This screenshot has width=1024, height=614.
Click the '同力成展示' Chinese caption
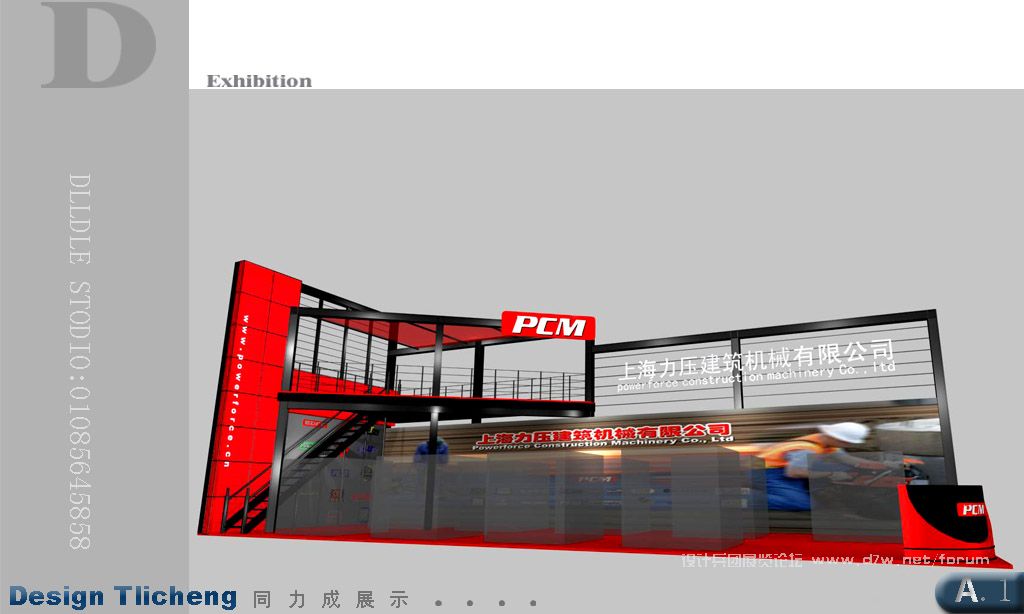click(330, 599)
